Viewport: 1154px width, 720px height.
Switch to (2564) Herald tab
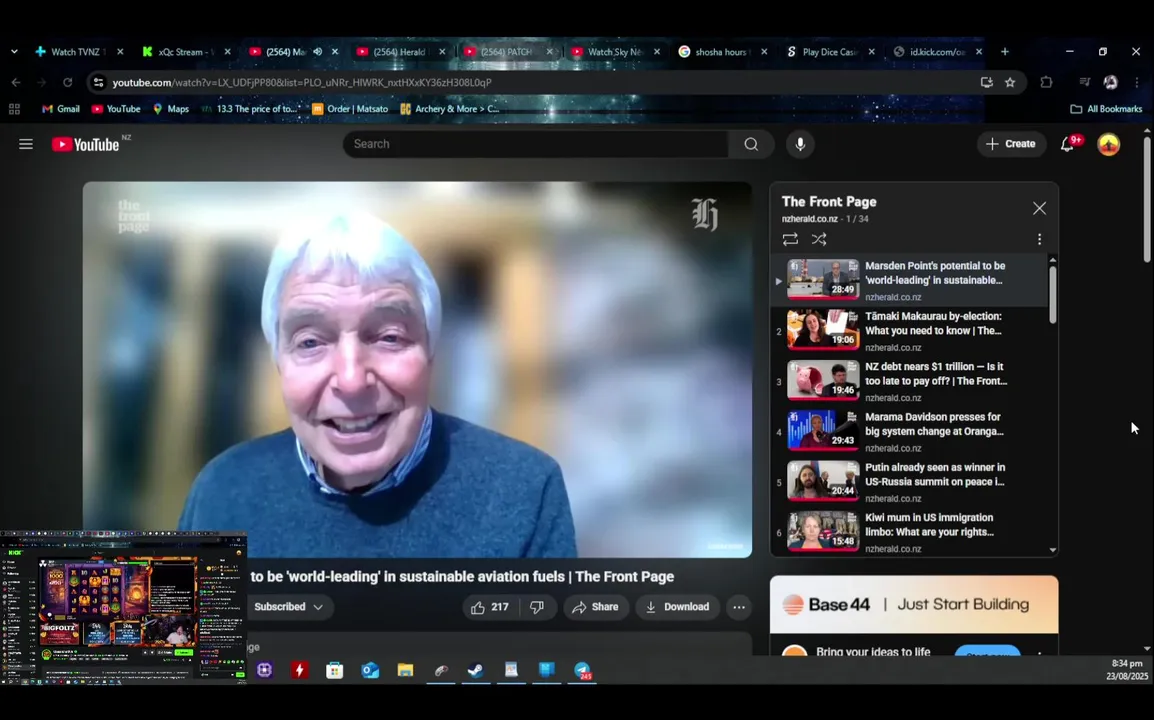click(x=400, y=52)
